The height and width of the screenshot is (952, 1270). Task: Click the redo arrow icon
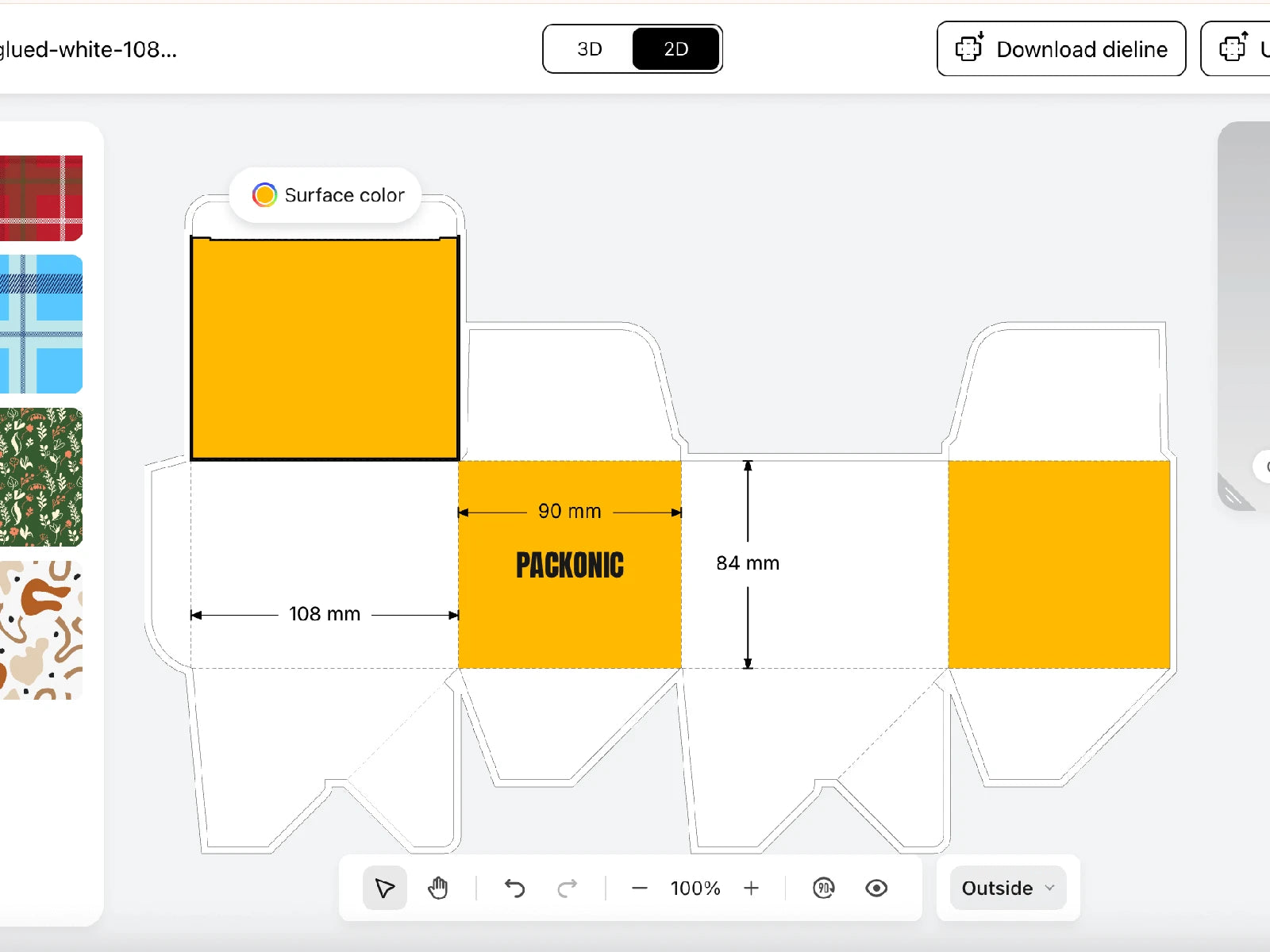[x=567, y=888]
